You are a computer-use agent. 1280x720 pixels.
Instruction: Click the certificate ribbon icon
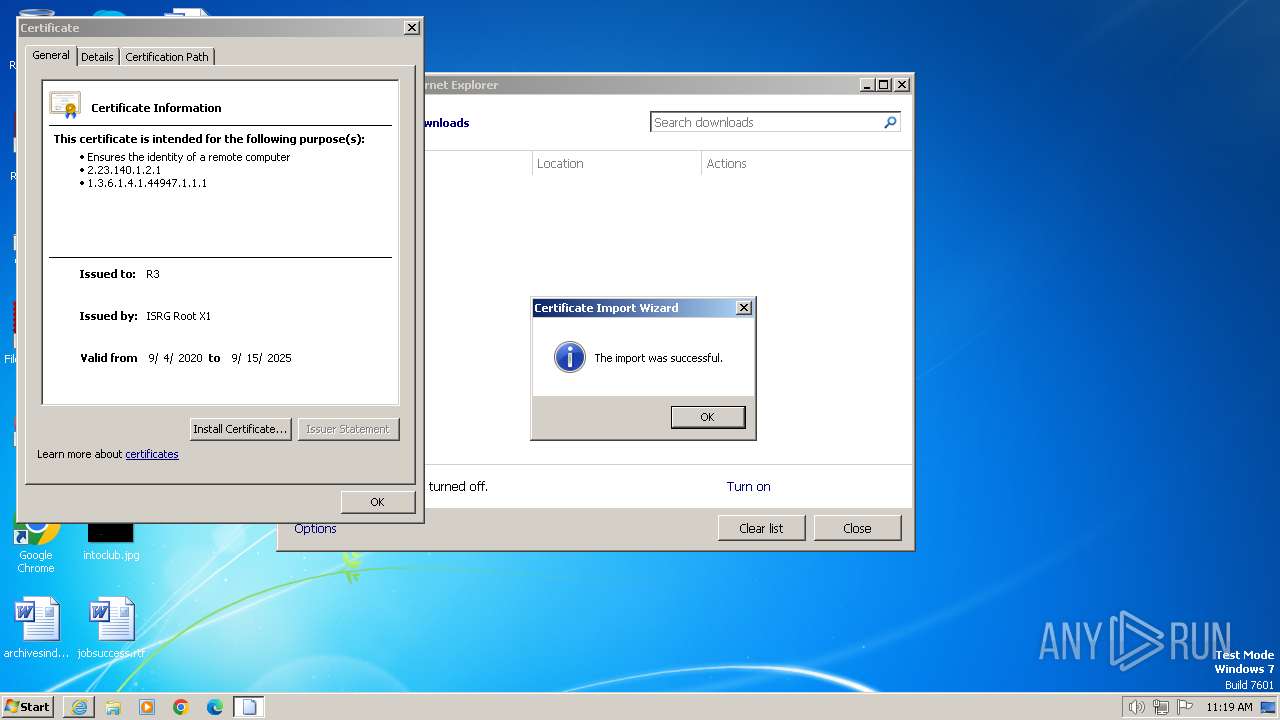tap(65, 105)
